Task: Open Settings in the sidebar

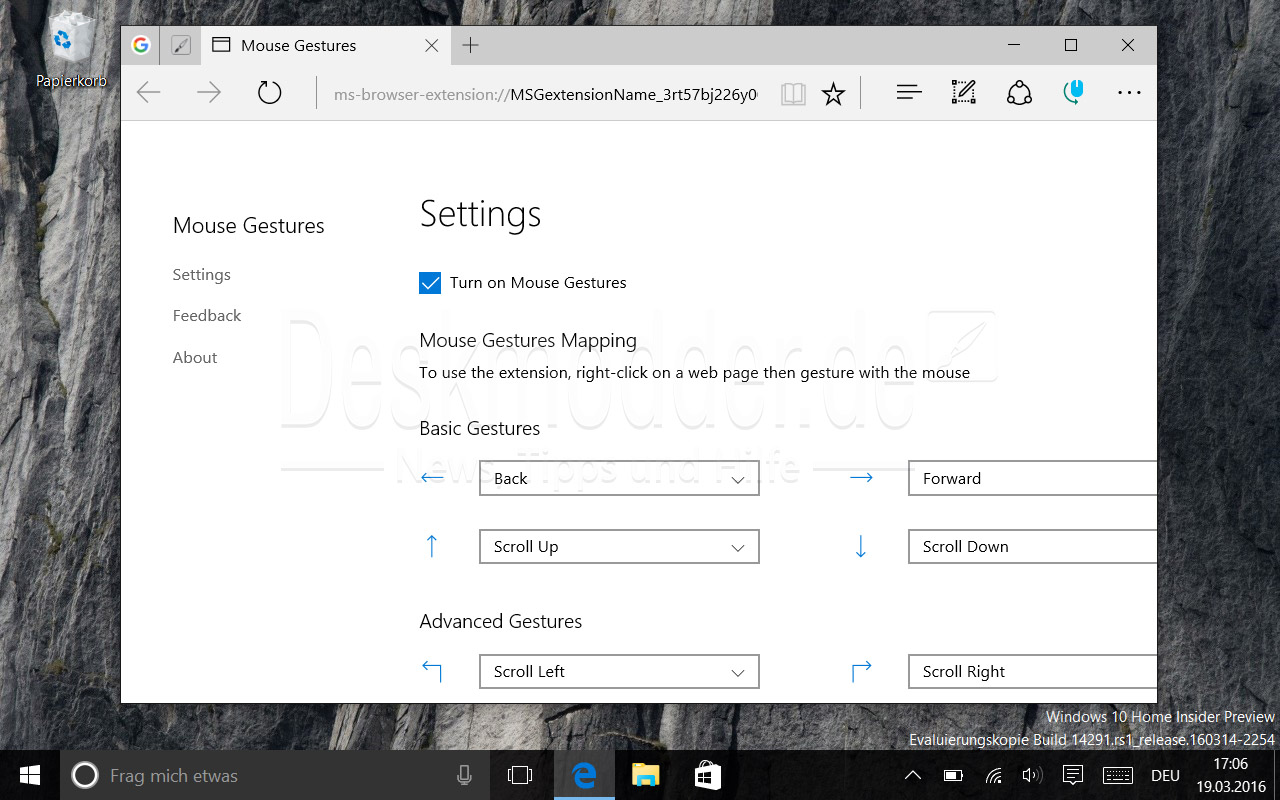Action: coord(201,274)
